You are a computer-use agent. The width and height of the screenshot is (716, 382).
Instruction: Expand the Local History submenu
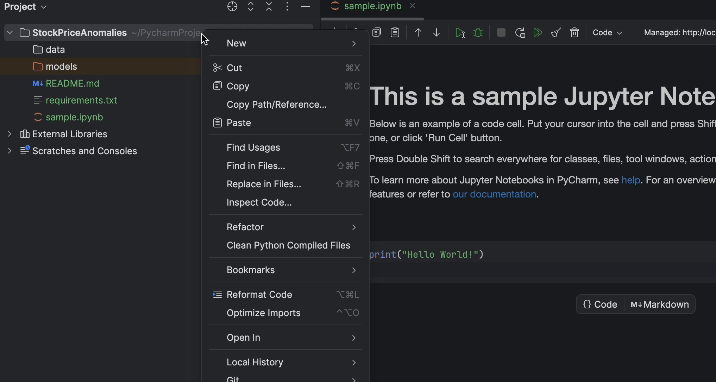285,362
